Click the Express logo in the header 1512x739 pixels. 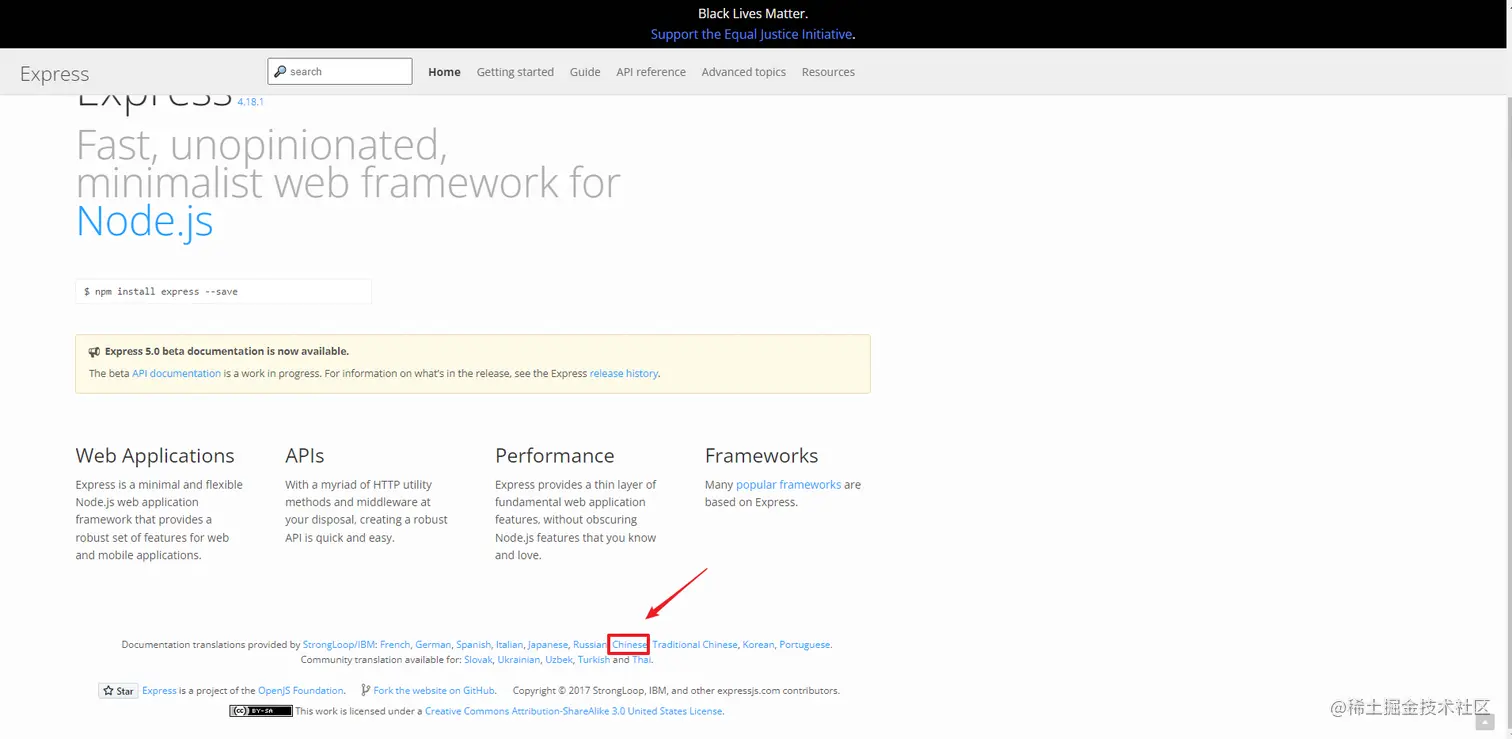[54, 74]
